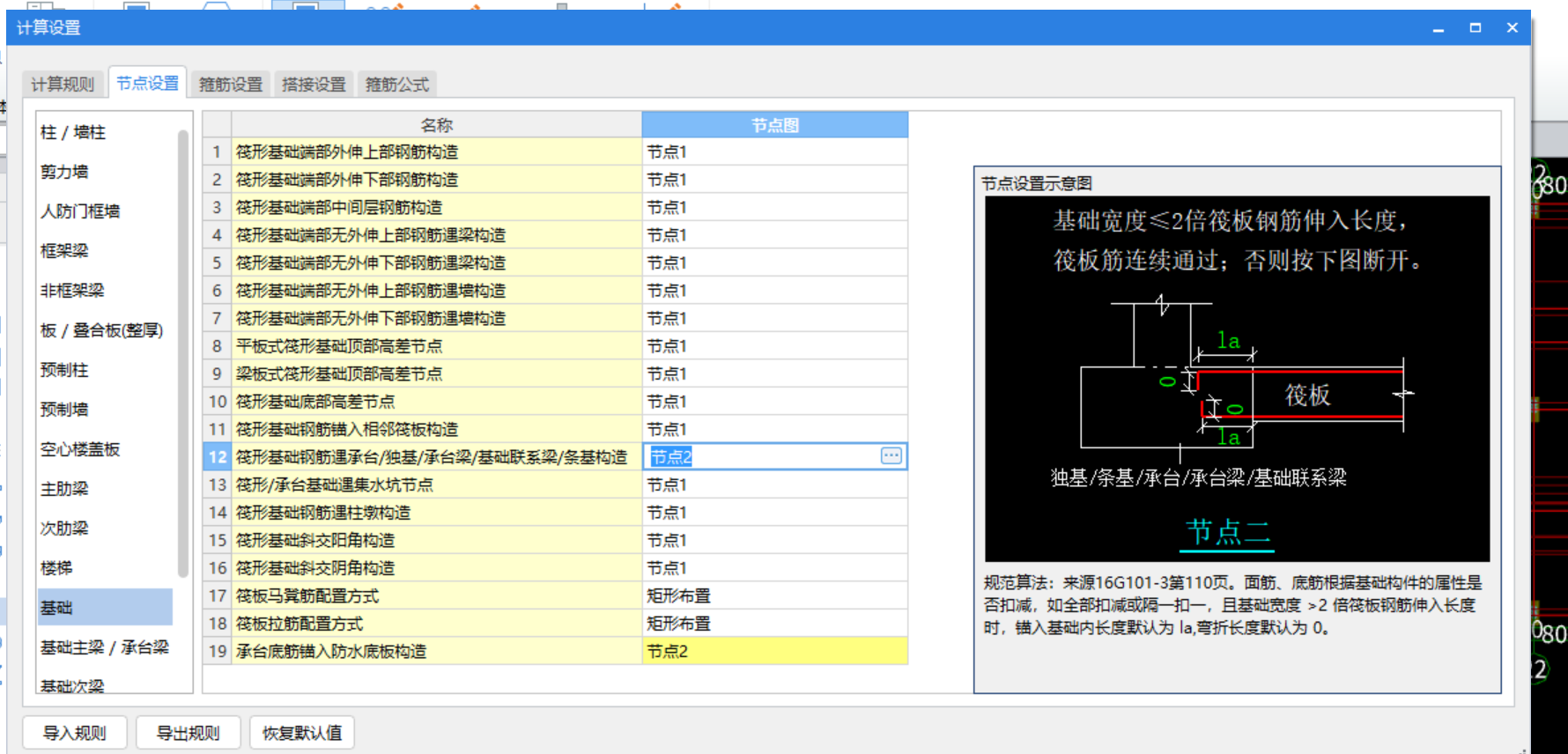
Task: Minimize the 计算设置 dialog
Action: click(x=1439, y=28)
